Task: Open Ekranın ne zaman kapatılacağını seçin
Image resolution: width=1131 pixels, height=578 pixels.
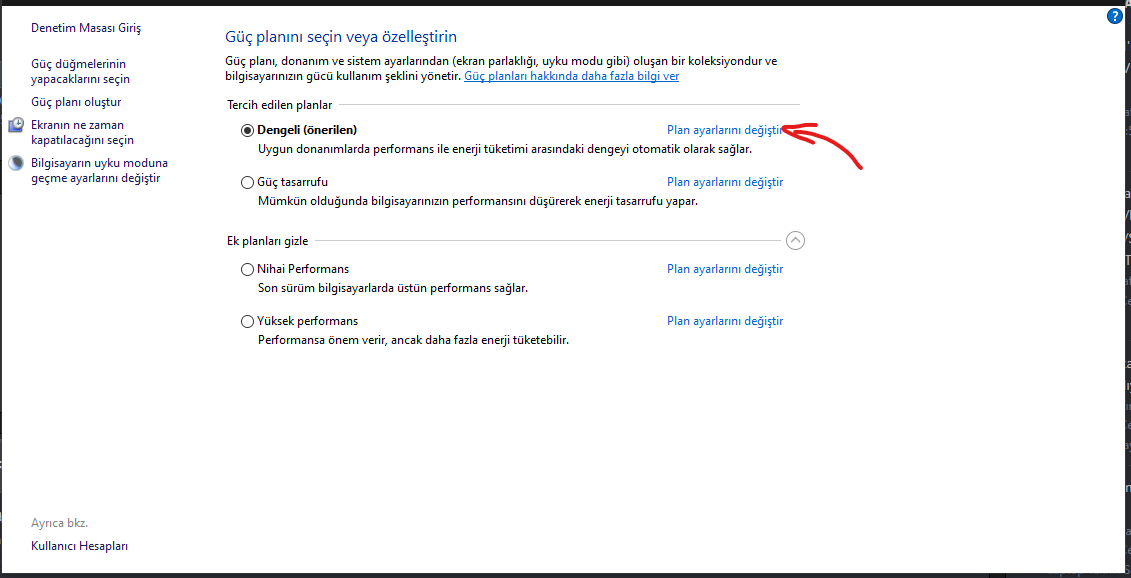Action: click(82, 132)
